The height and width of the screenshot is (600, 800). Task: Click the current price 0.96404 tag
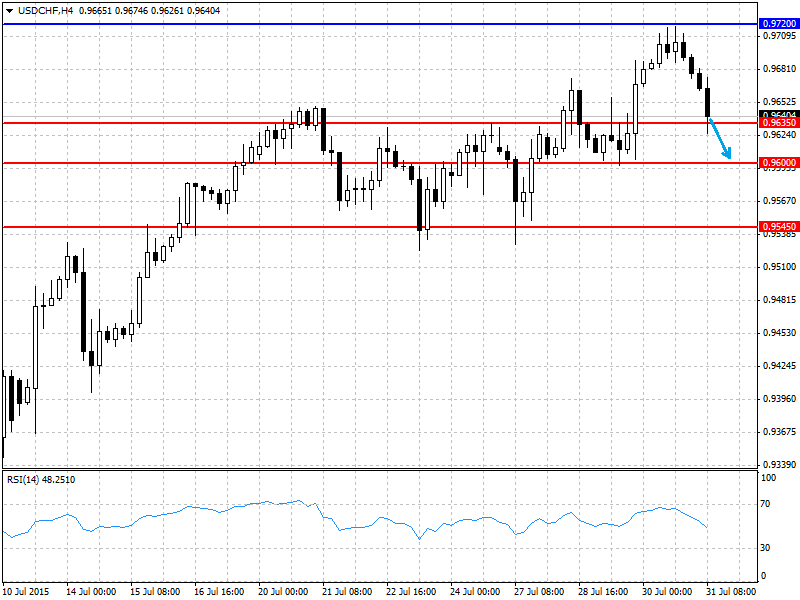click(779, 114)
